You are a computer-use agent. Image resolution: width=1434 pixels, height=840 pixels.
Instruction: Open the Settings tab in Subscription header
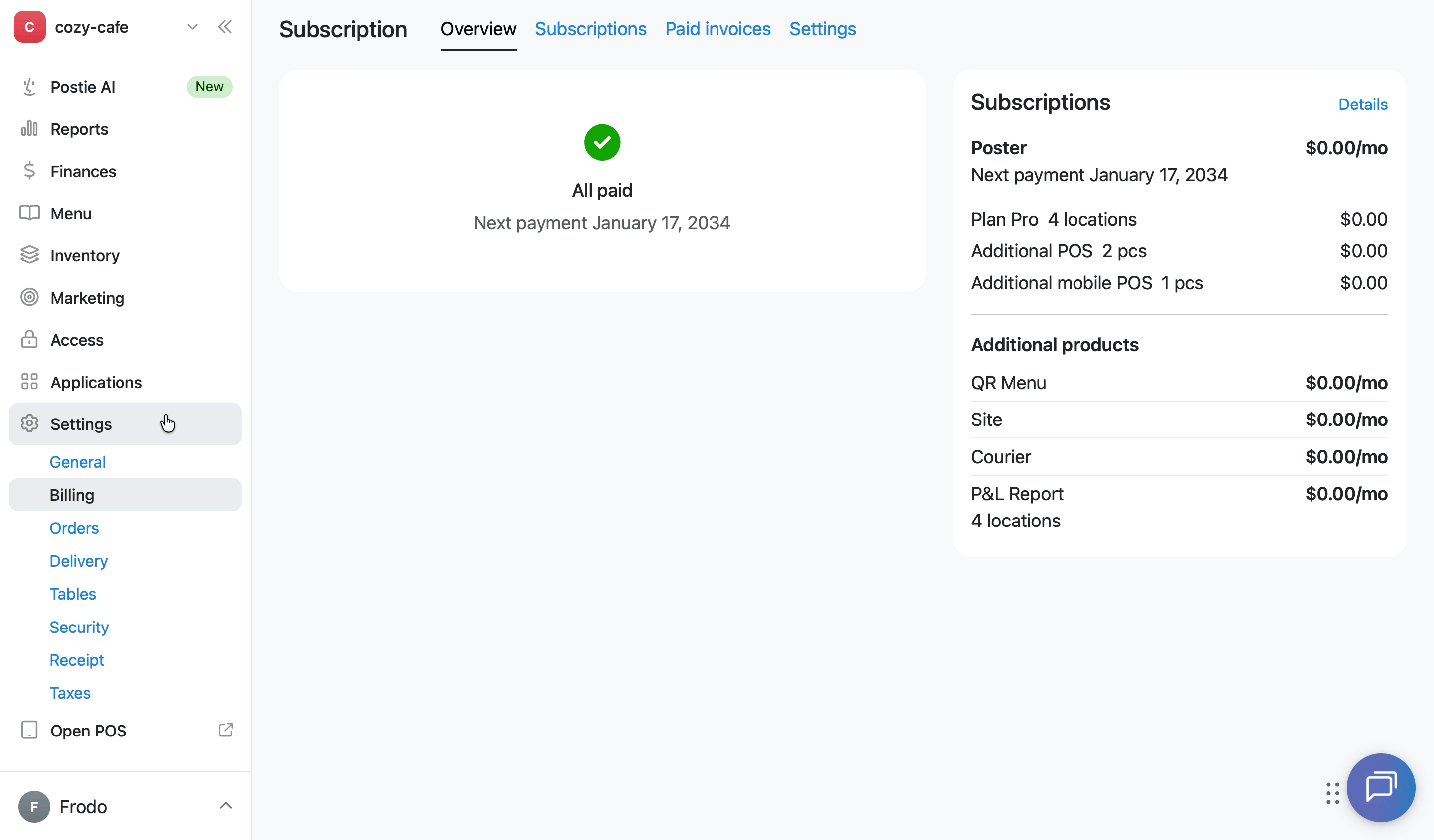pos(823,29)
